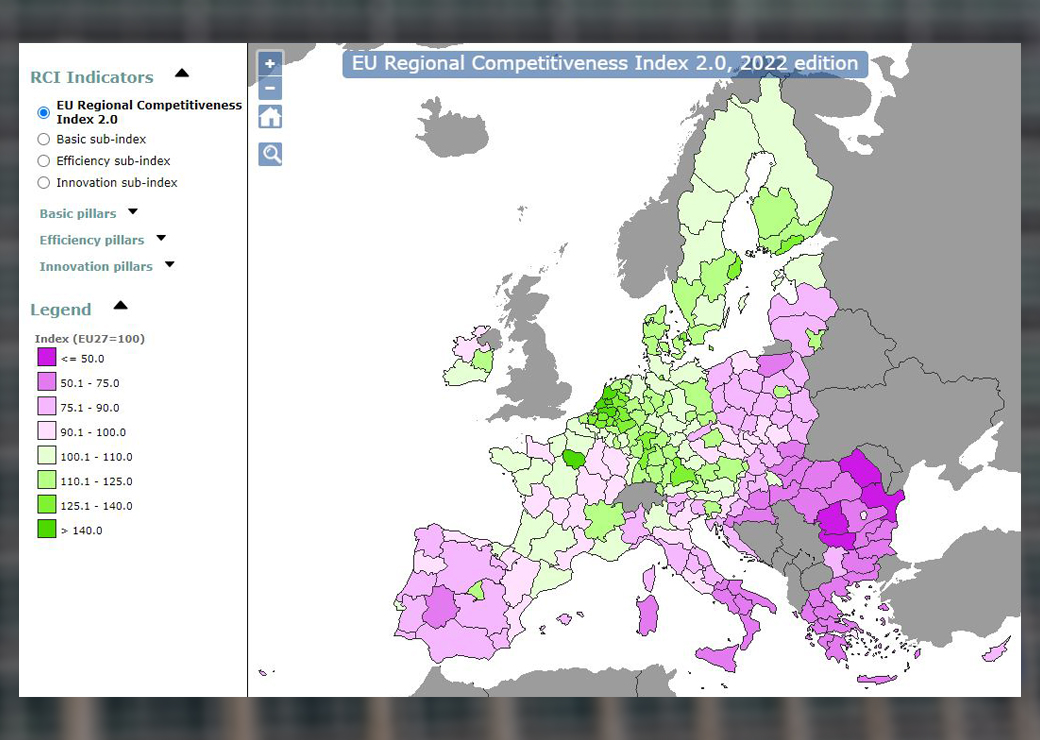
Task: Click the Sardinia island region on map
Action: click(648, 615)
